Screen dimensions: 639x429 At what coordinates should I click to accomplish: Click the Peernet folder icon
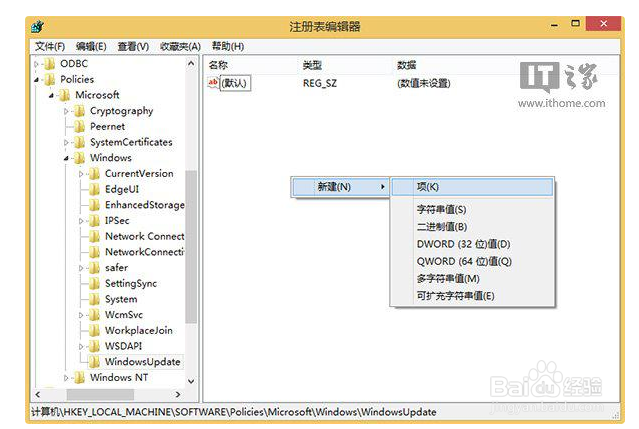coord(79,127)
